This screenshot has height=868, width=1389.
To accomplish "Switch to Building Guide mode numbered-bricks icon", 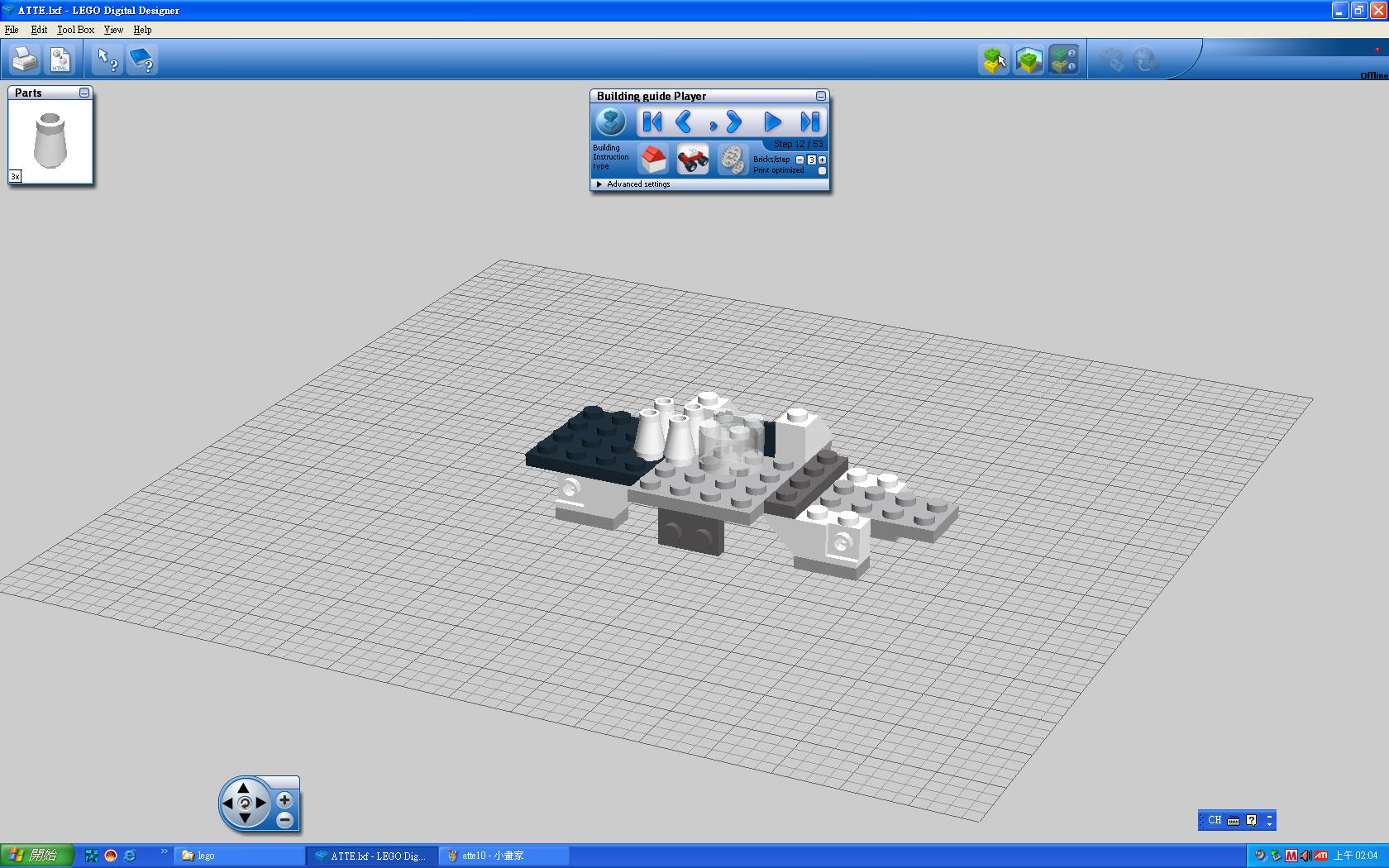I will pos(1063,60).
